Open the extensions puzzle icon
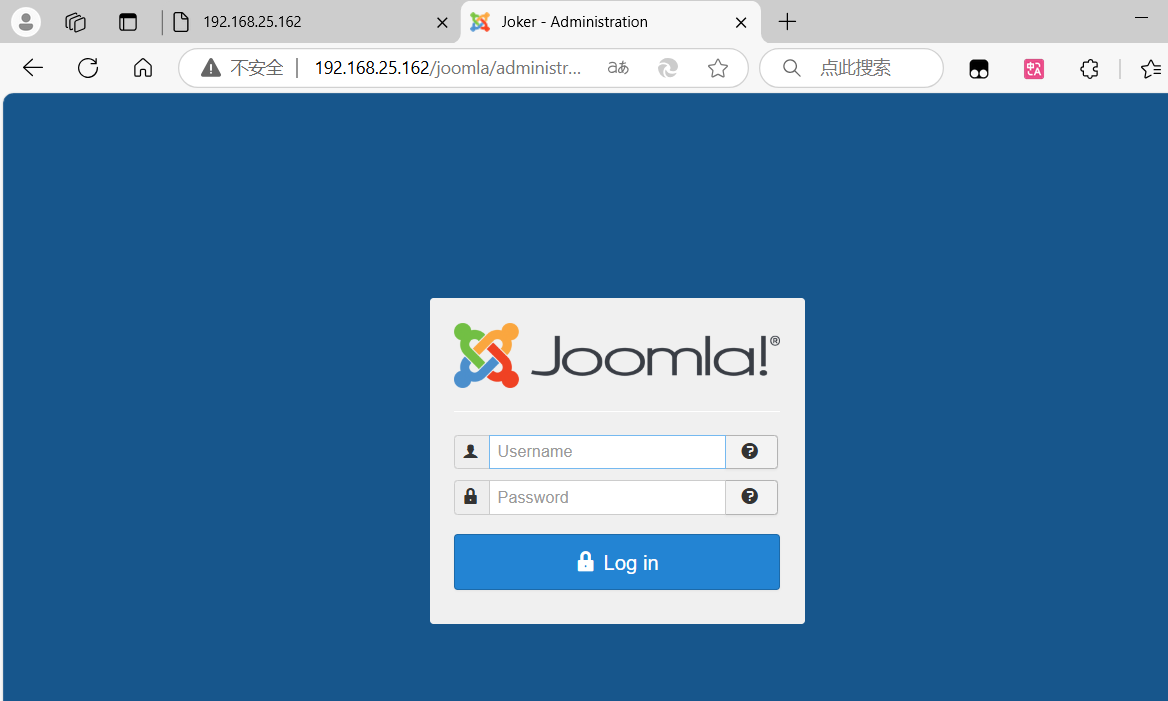The width and height of the screenshot is (1168, 701). pyautogui.click(x=1089, y=69)
